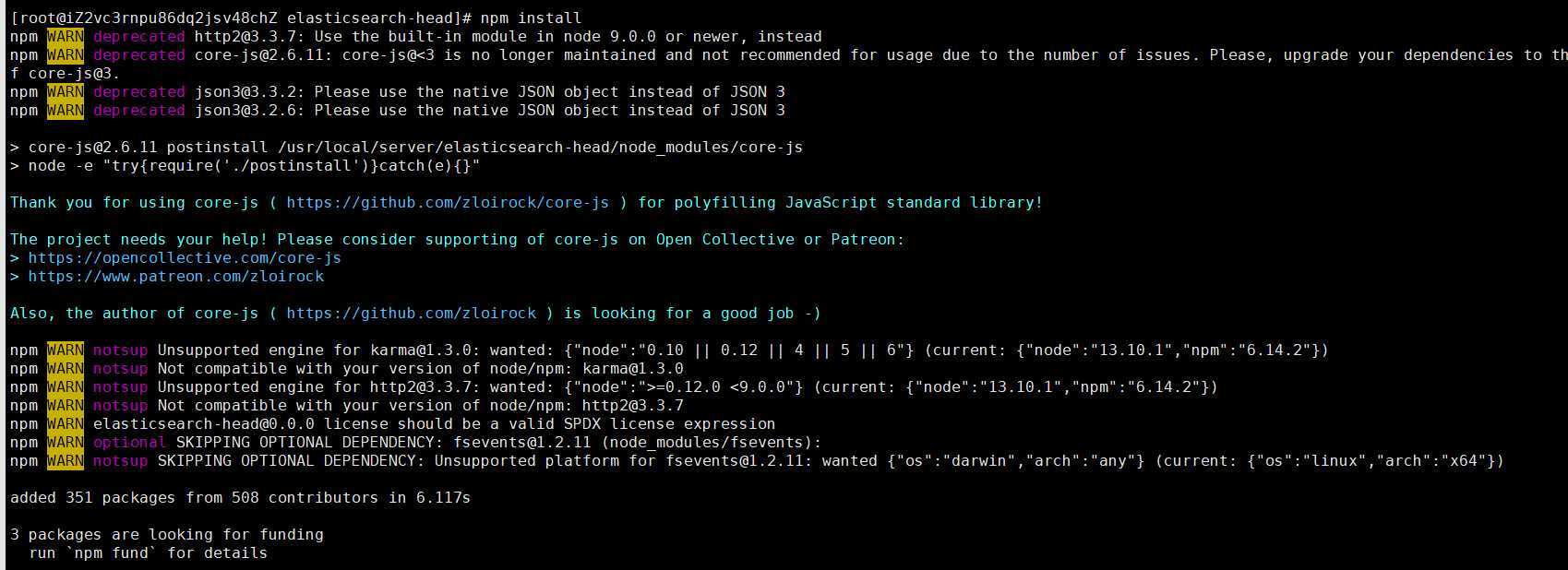Click the node -e "try{require('./postinstall')}" line

(245, 165)
